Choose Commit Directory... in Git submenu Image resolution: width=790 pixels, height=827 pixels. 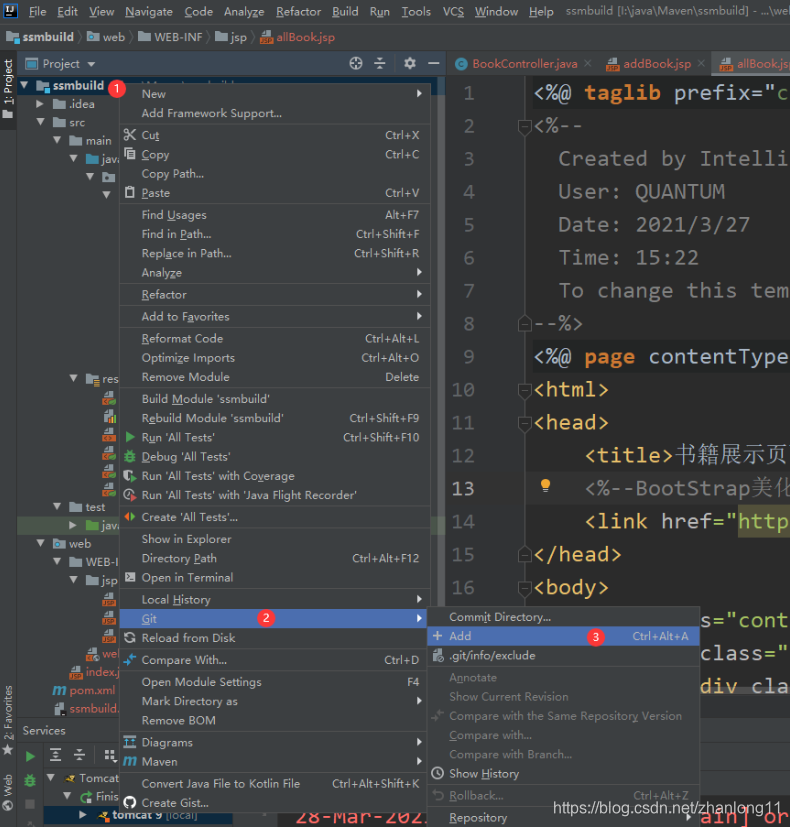point(563,617)
